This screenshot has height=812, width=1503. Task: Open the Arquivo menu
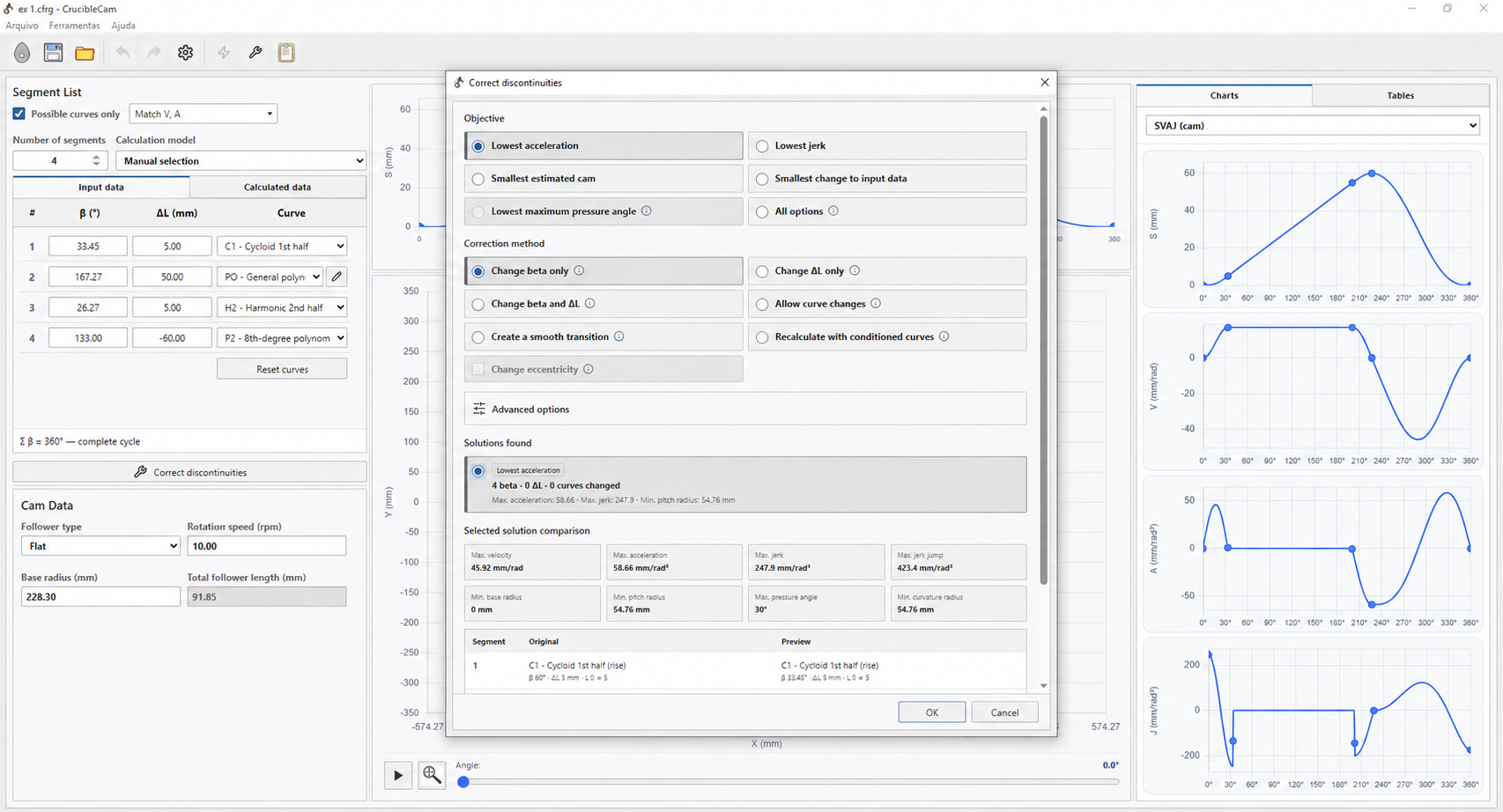pos(22,26)
